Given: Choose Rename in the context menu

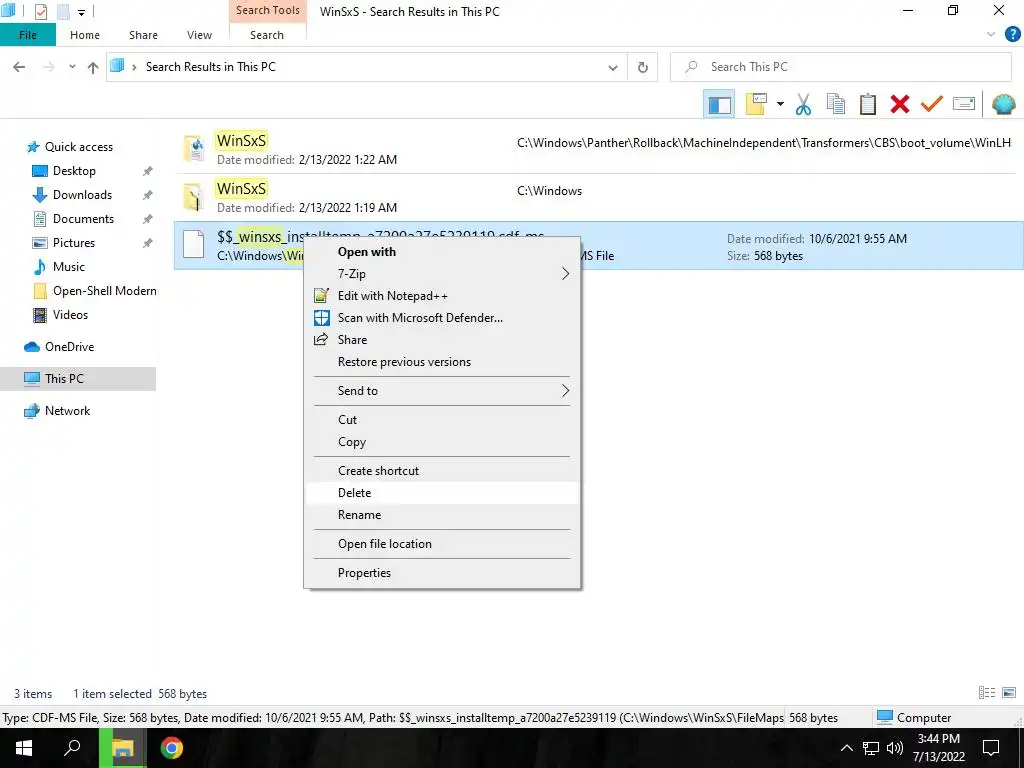Looking at the screenshot, I should point(442,515).
